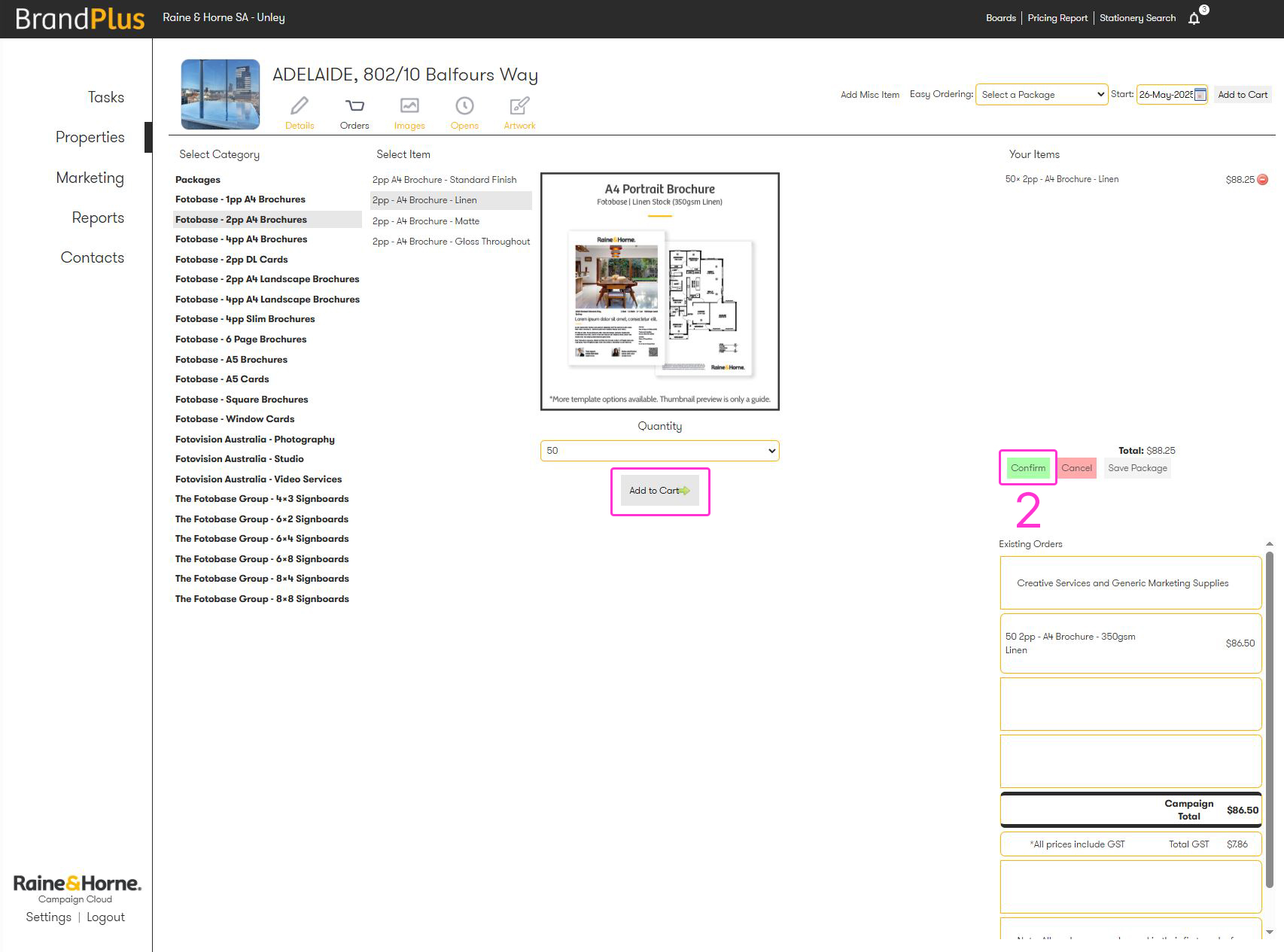Image resolution: width=1284 pixels, height=952 pixels.
Task: Open Creative Services and Generic Marketing Supplies order
Action: click(x=1130, y=583)
